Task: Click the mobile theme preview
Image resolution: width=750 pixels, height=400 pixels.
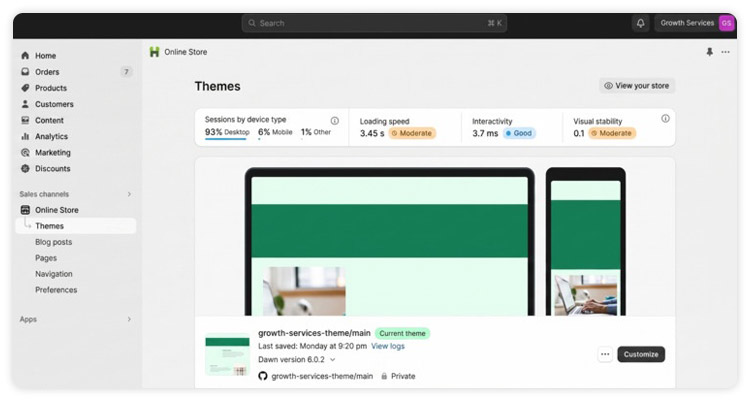Action: point(585,242)
